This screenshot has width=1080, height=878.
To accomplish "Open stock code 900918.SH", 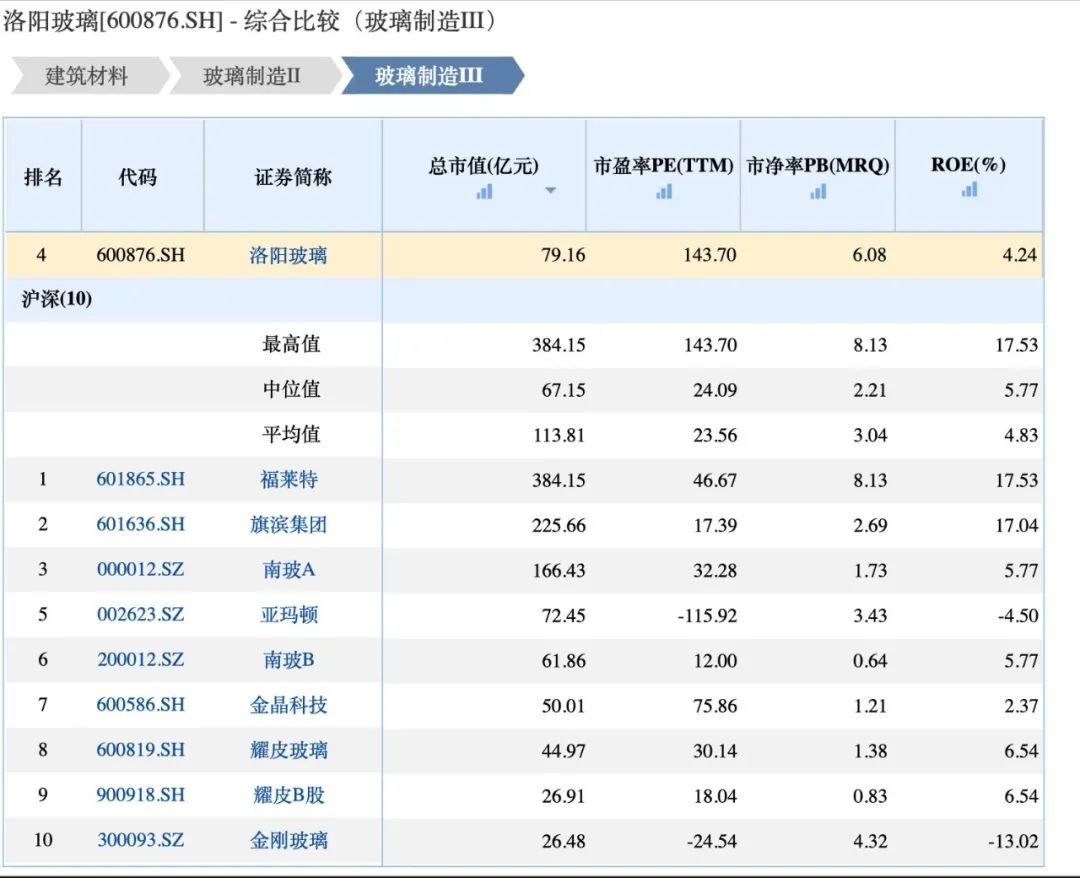I will click(141, 795).
